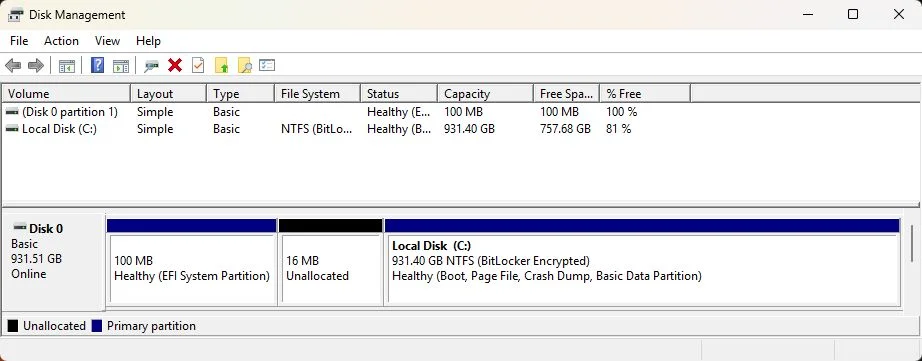This screenshot has width=922, height=361.
Task: Open the File menu
Action: (x=19, y=41)
